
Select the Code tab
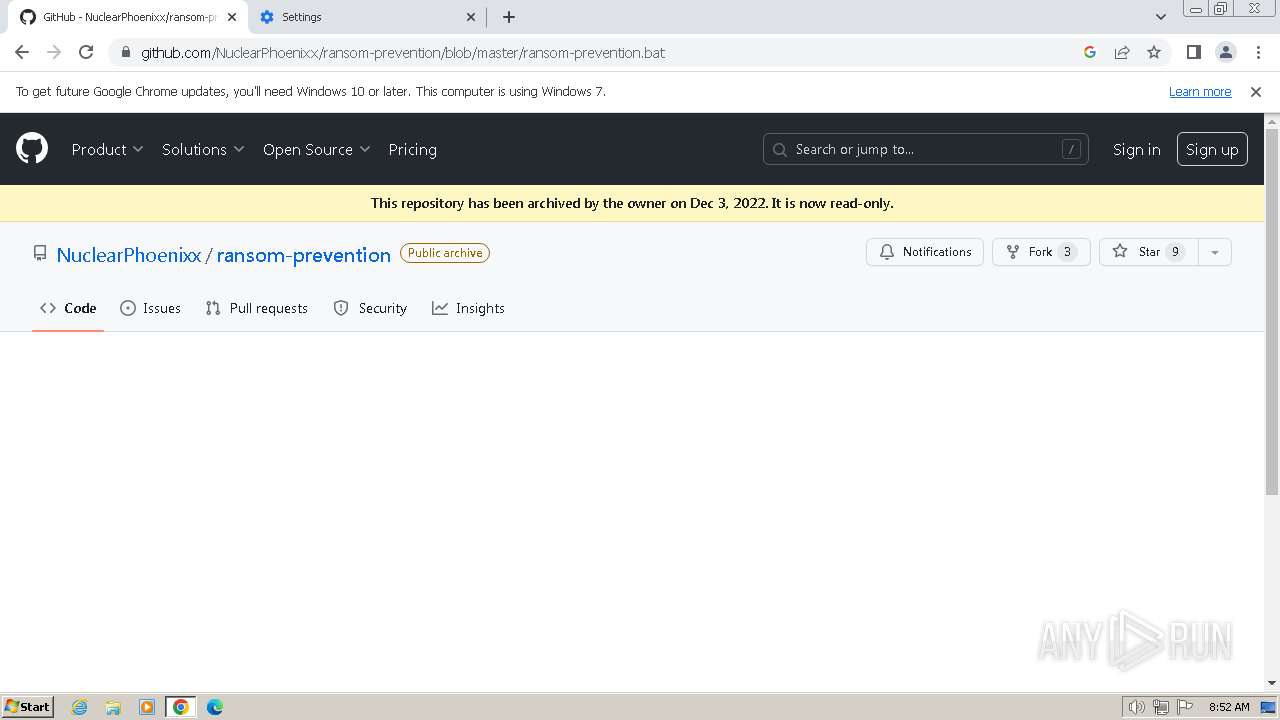(x=68, y=308)
